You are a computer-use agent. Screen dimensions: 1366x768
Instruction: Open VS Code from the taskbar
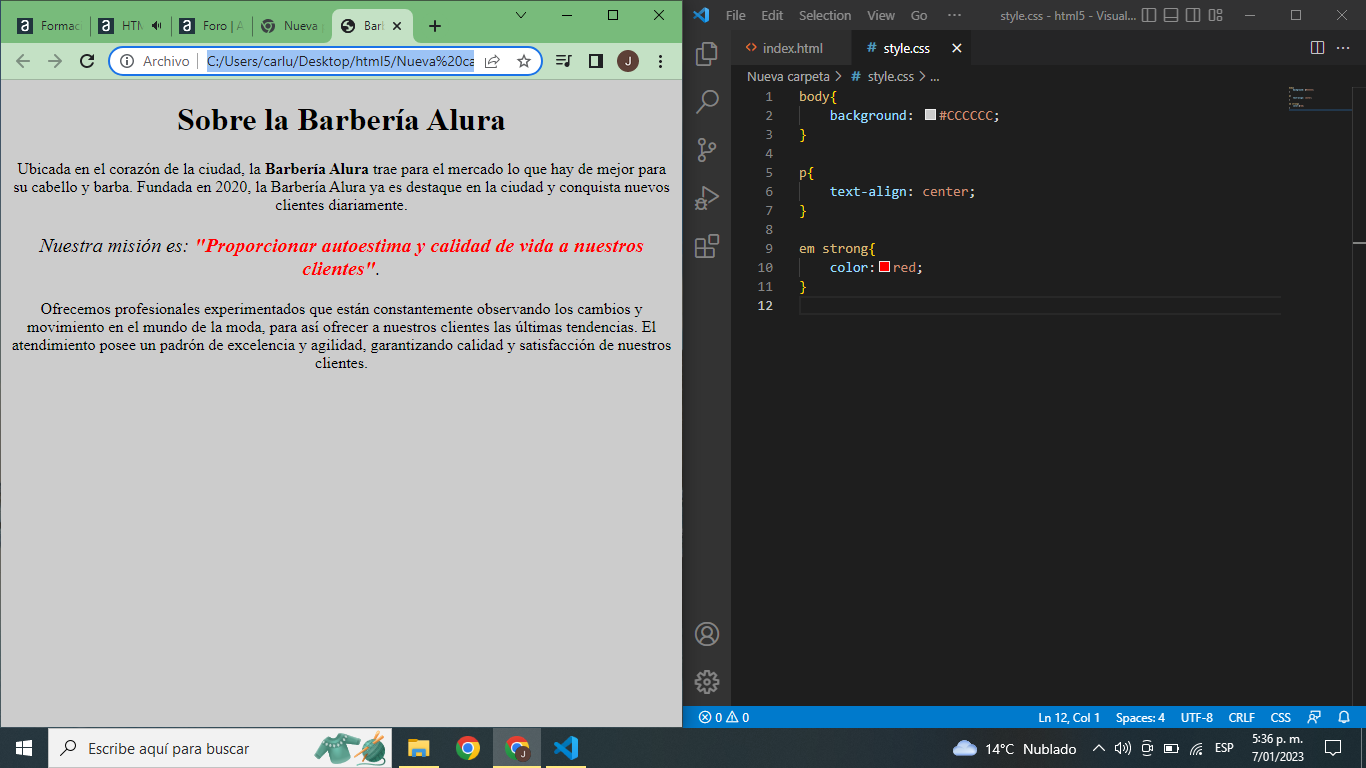coord(565,748)
